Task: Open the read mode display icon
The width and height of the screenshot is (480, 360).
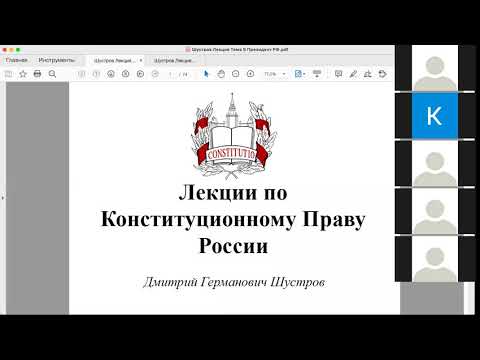Action: pos(317,74)
